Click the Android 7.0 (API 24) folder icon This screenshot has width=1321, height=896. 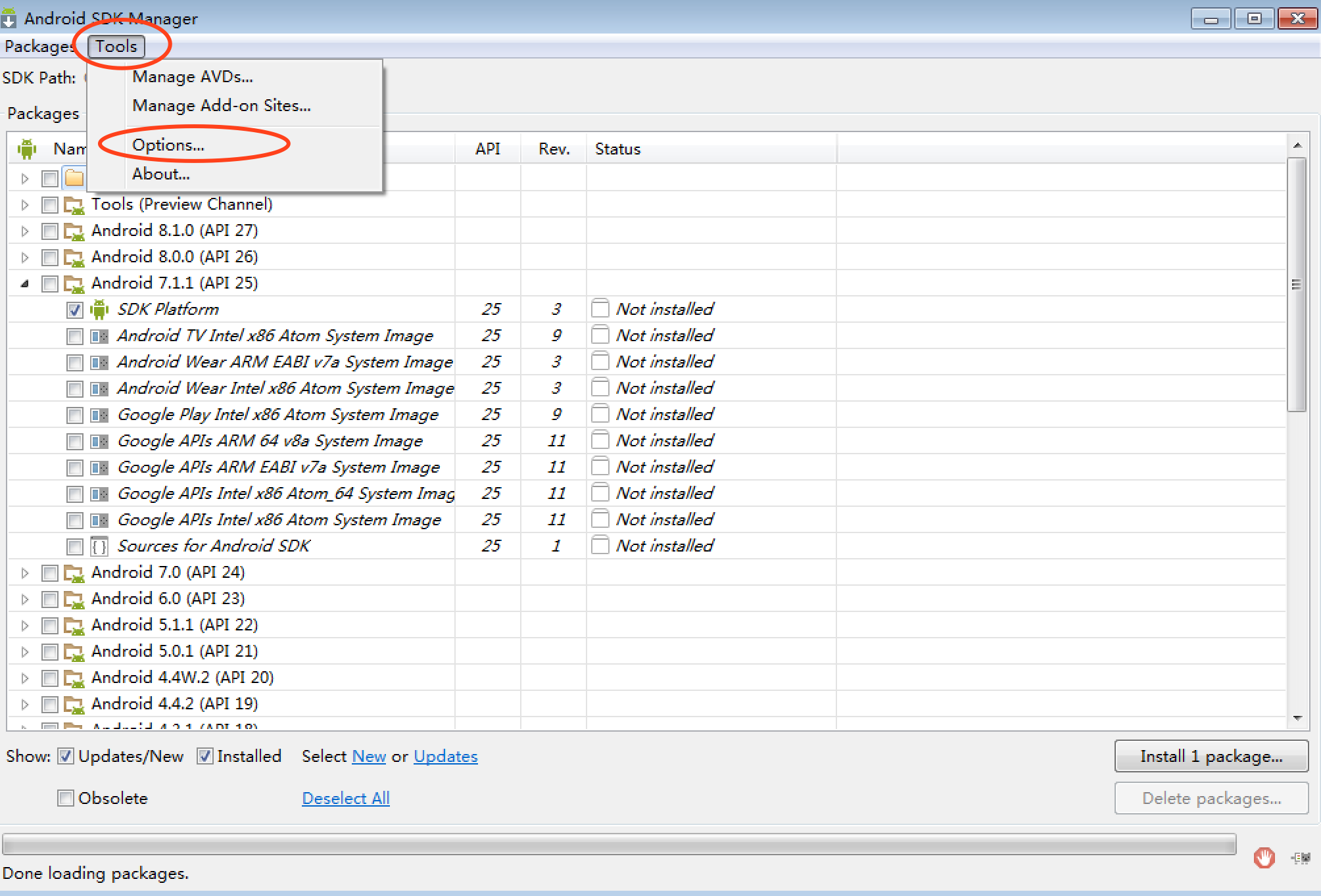tap(74, 573)
